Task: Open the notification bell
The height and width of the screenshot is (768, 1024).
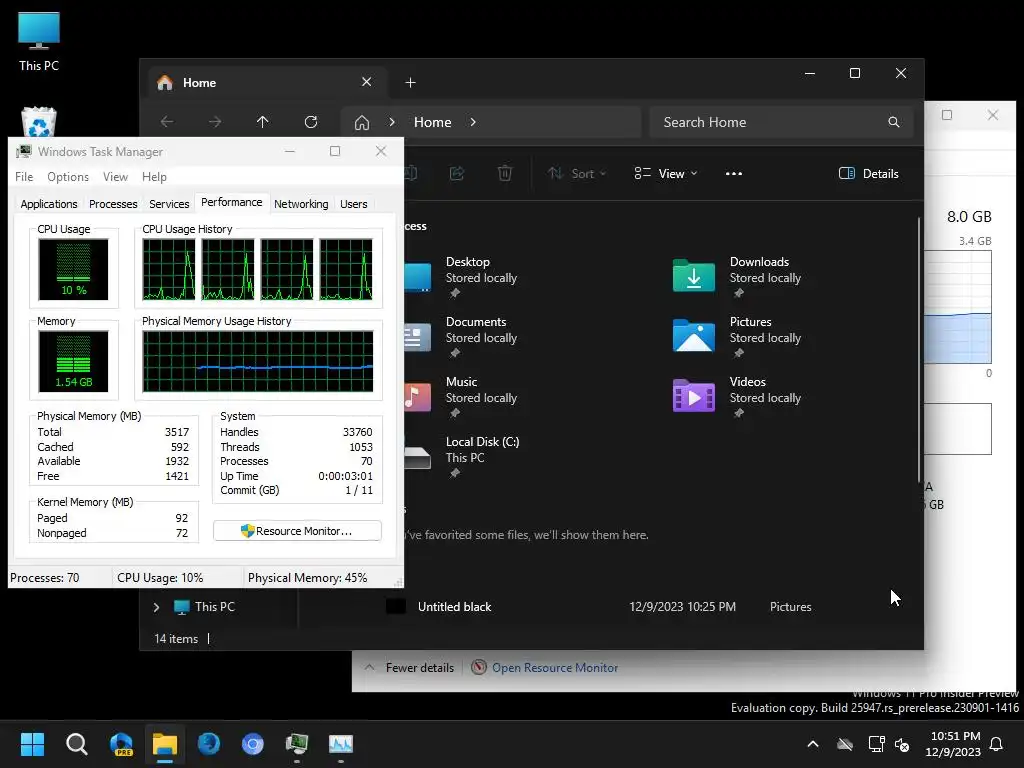Action: pyautogui.click(x=997, y=744)
